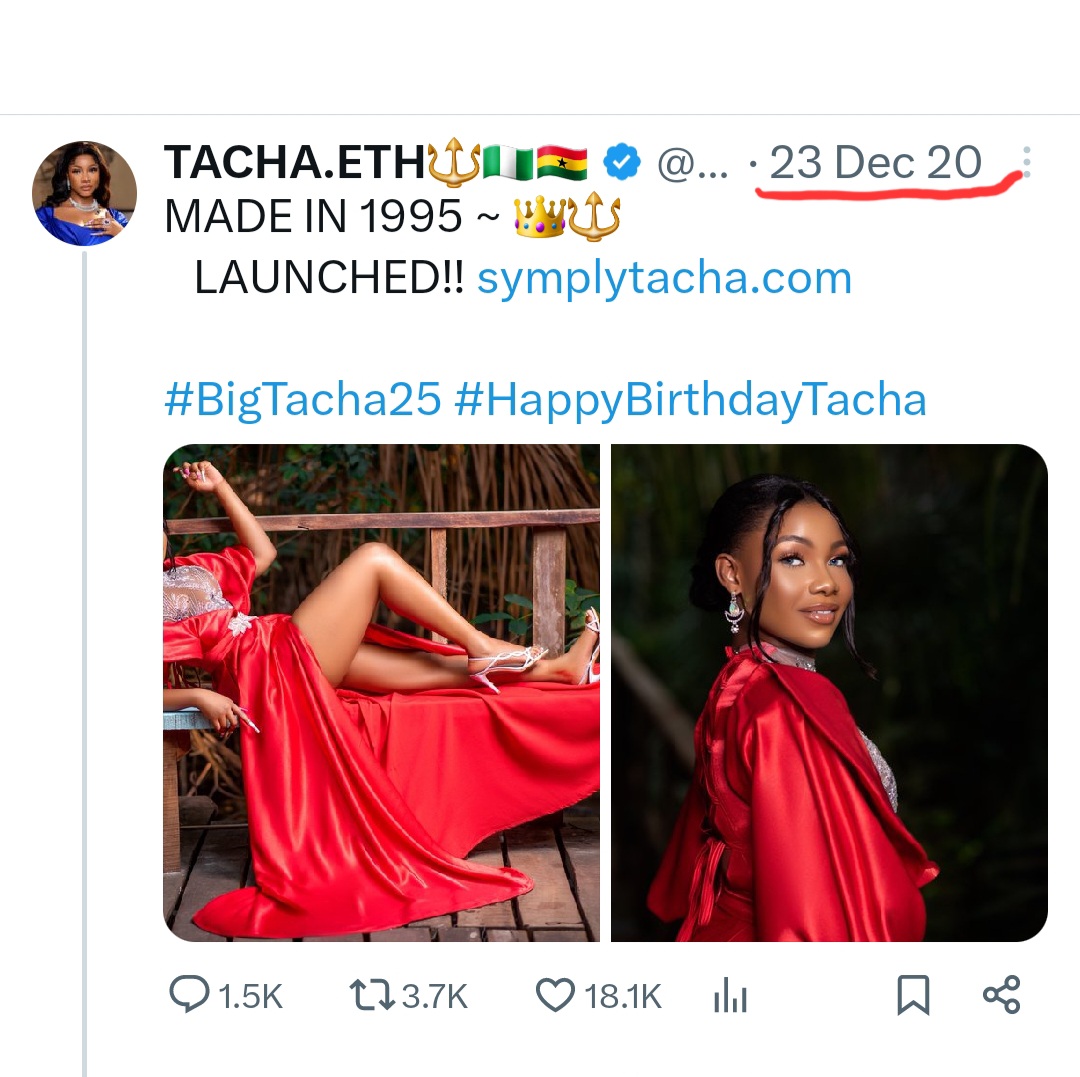Click the blue verified badge

(x=624, y=162)
